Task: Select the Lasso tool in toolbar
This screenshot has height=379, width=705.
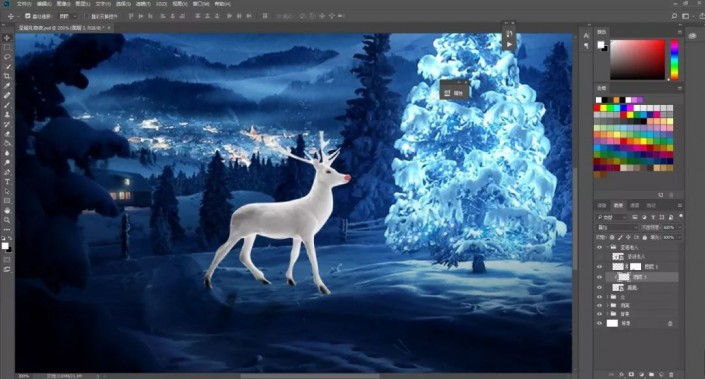Action: point(7,57)
